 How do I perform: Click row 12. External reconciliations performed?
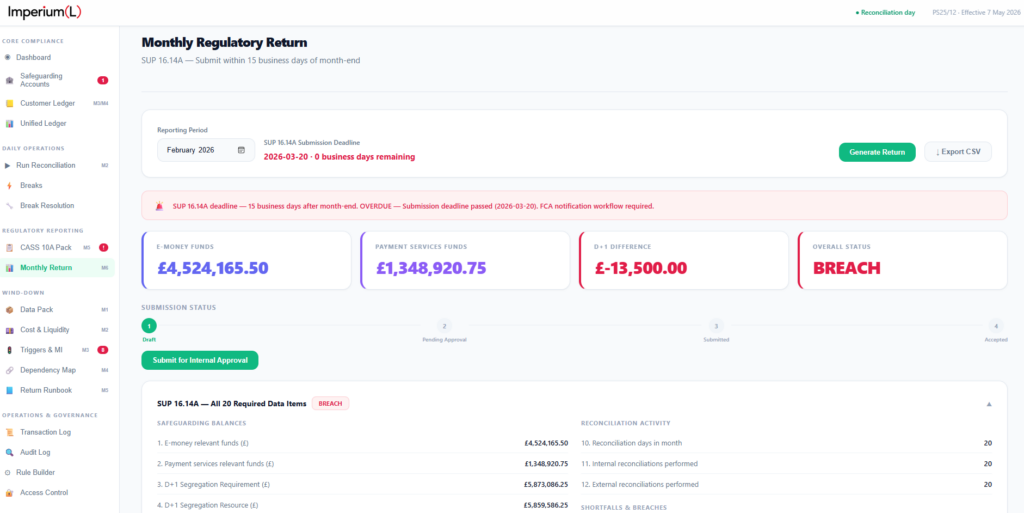(786, 485)
